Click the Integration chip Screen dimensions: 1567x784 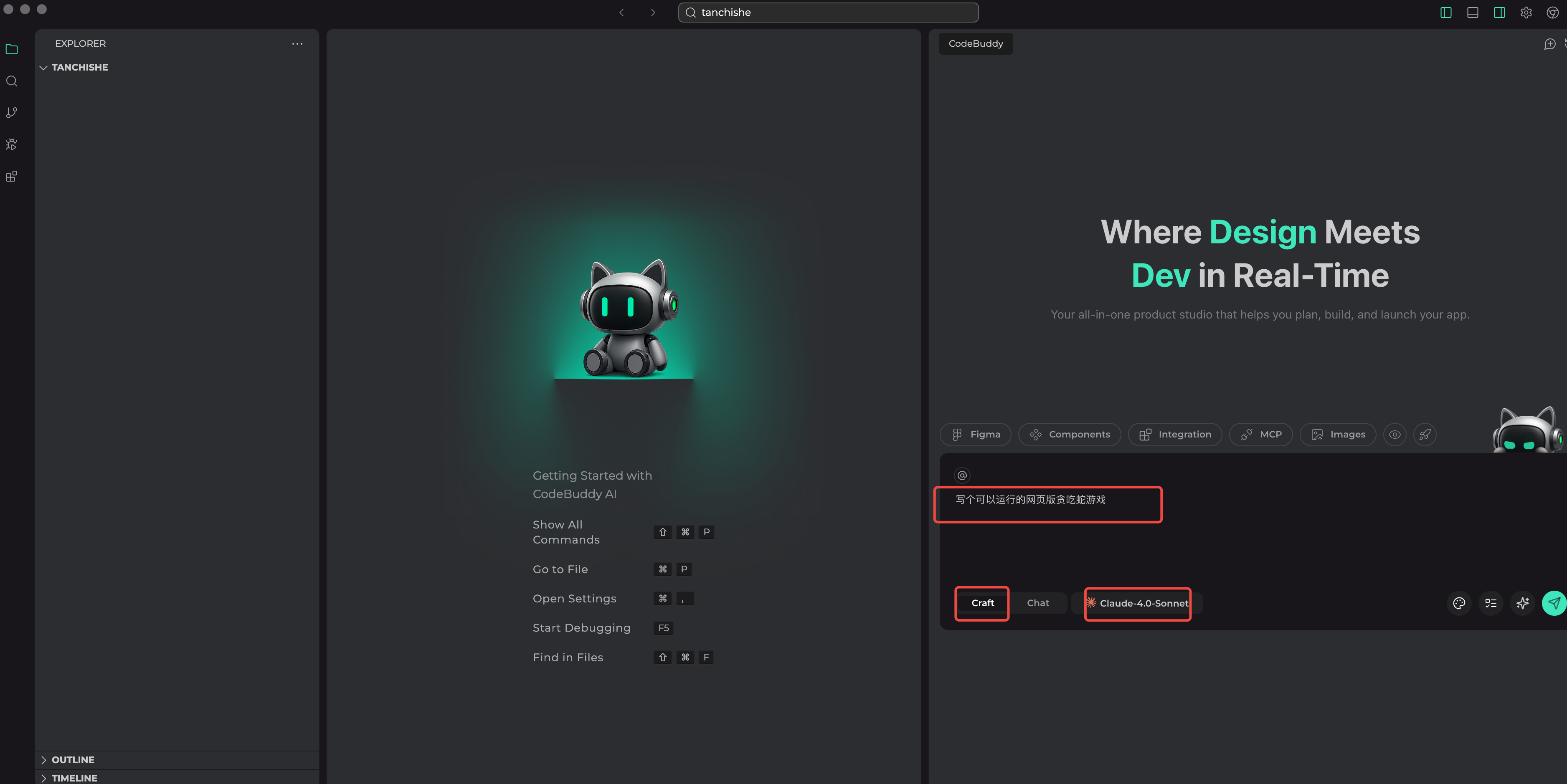coord(1175,434)
